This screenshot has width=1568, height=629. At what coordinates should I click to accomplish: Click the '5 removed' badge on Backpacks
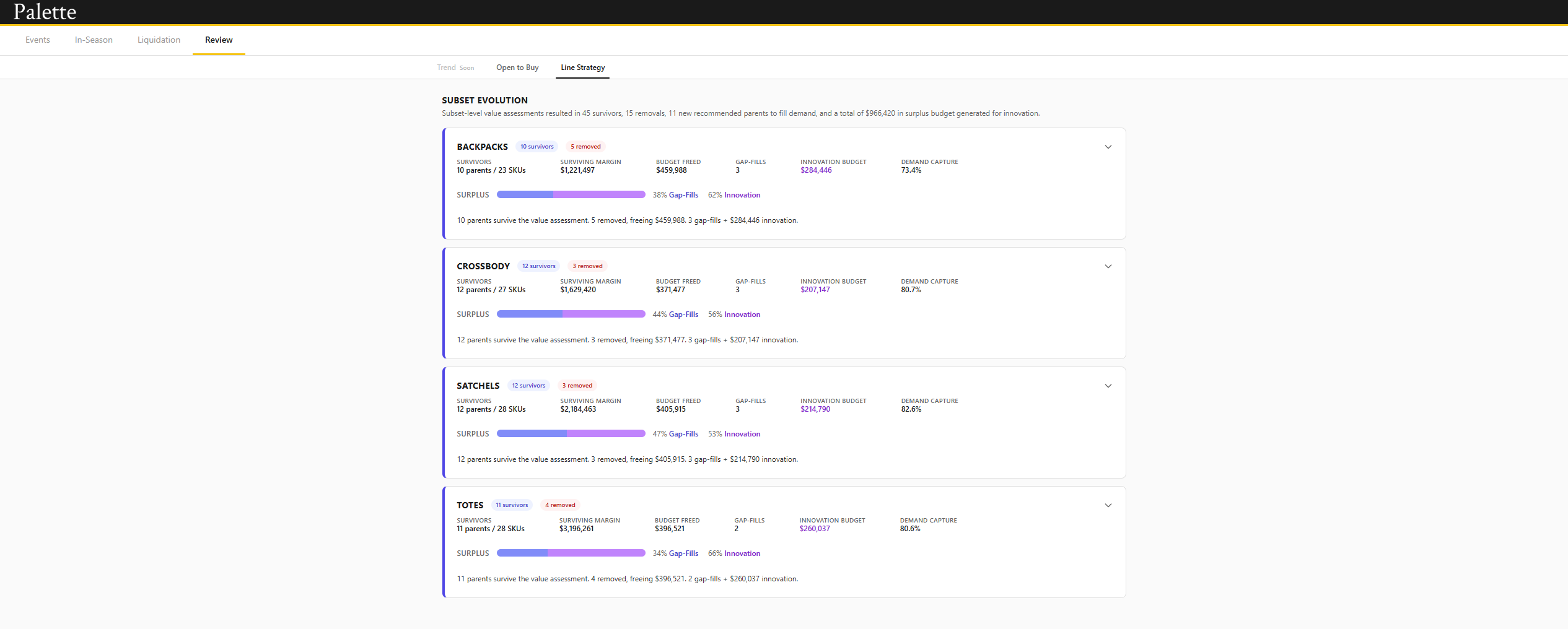pos(585,146)
